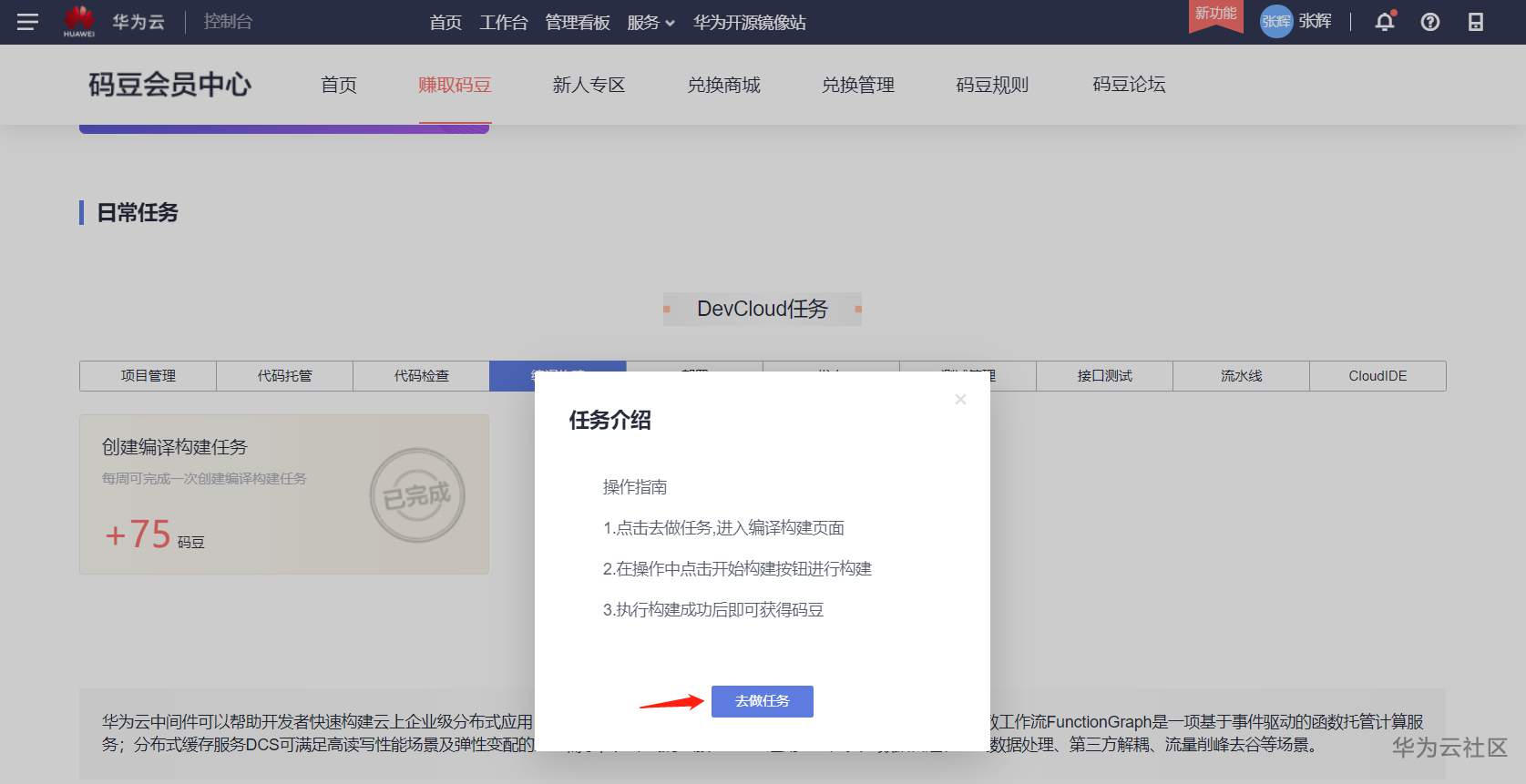Click step 3 执行构建成功后即可获得码豆
Image resolution: width=1526 pixels, height=784 pixels.
point(713,610)
